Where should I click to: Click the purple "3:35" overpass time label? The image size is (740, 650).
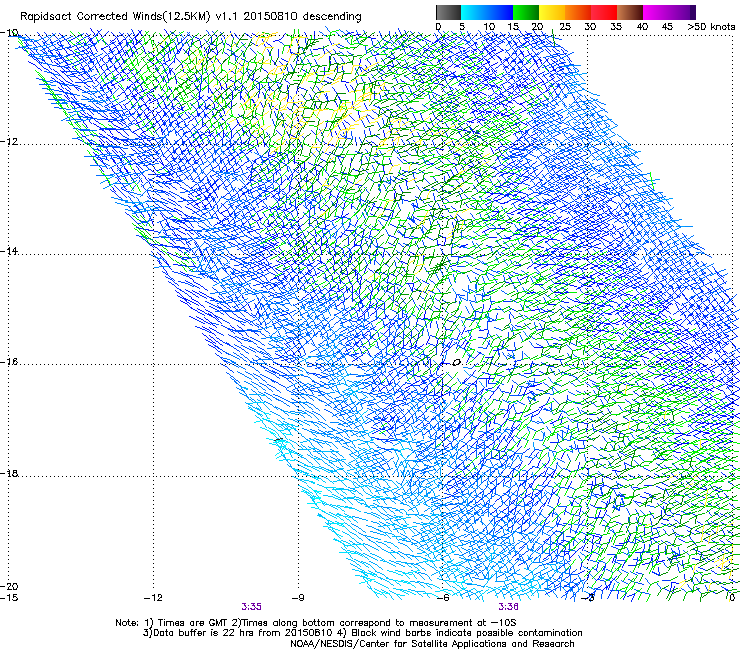point(252,607)
